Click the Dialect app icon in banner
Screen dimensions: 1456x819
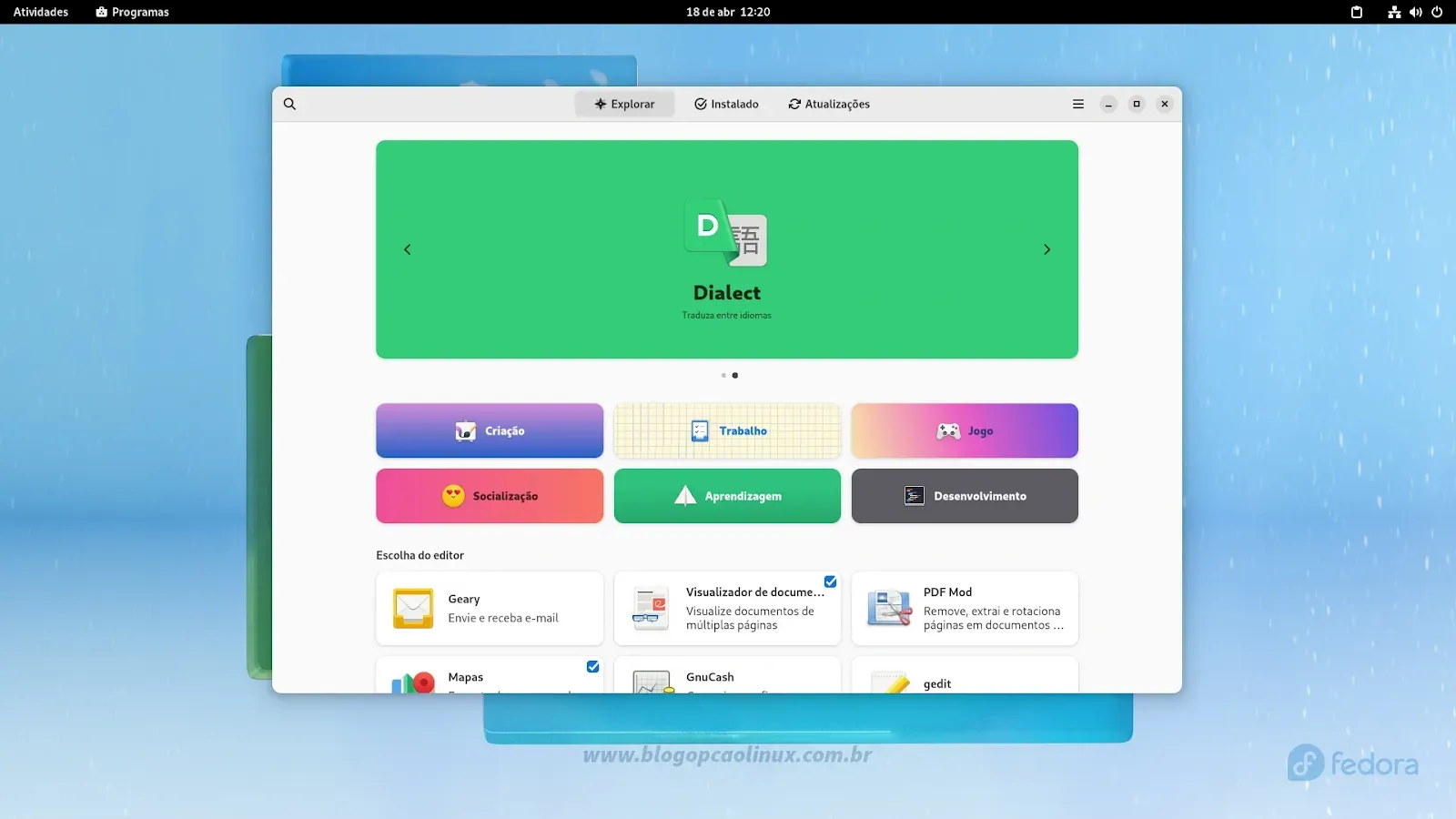coord(726,232)
